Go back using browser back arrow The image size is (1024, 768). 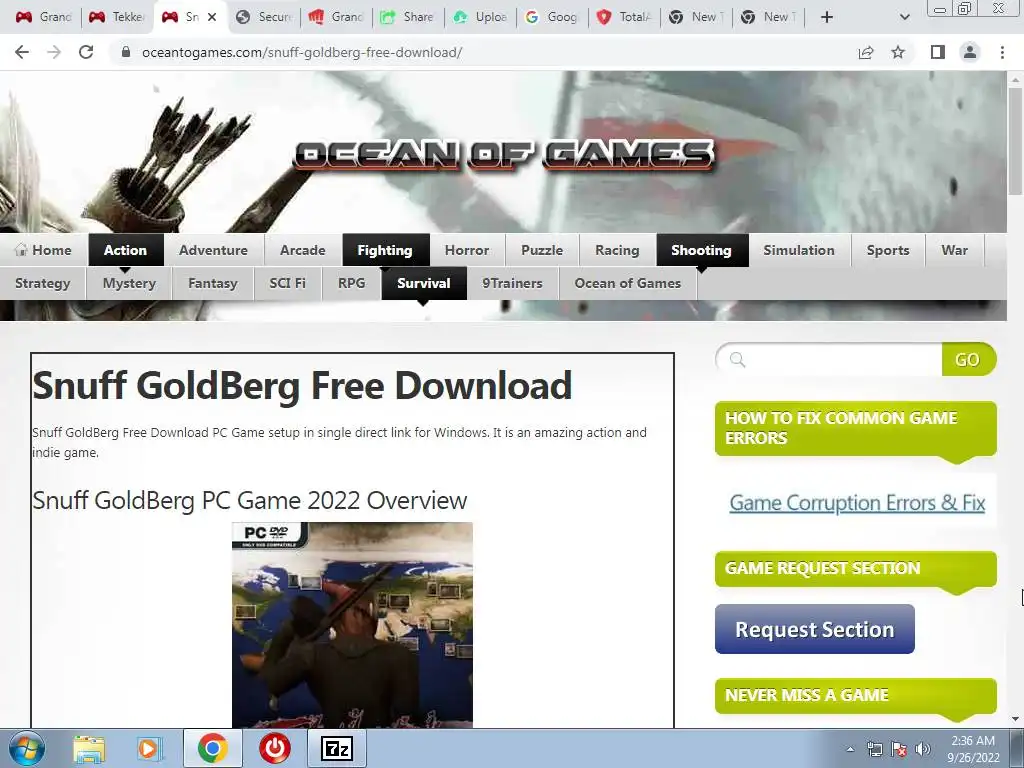pyautogui.click(x=22, y=52)
